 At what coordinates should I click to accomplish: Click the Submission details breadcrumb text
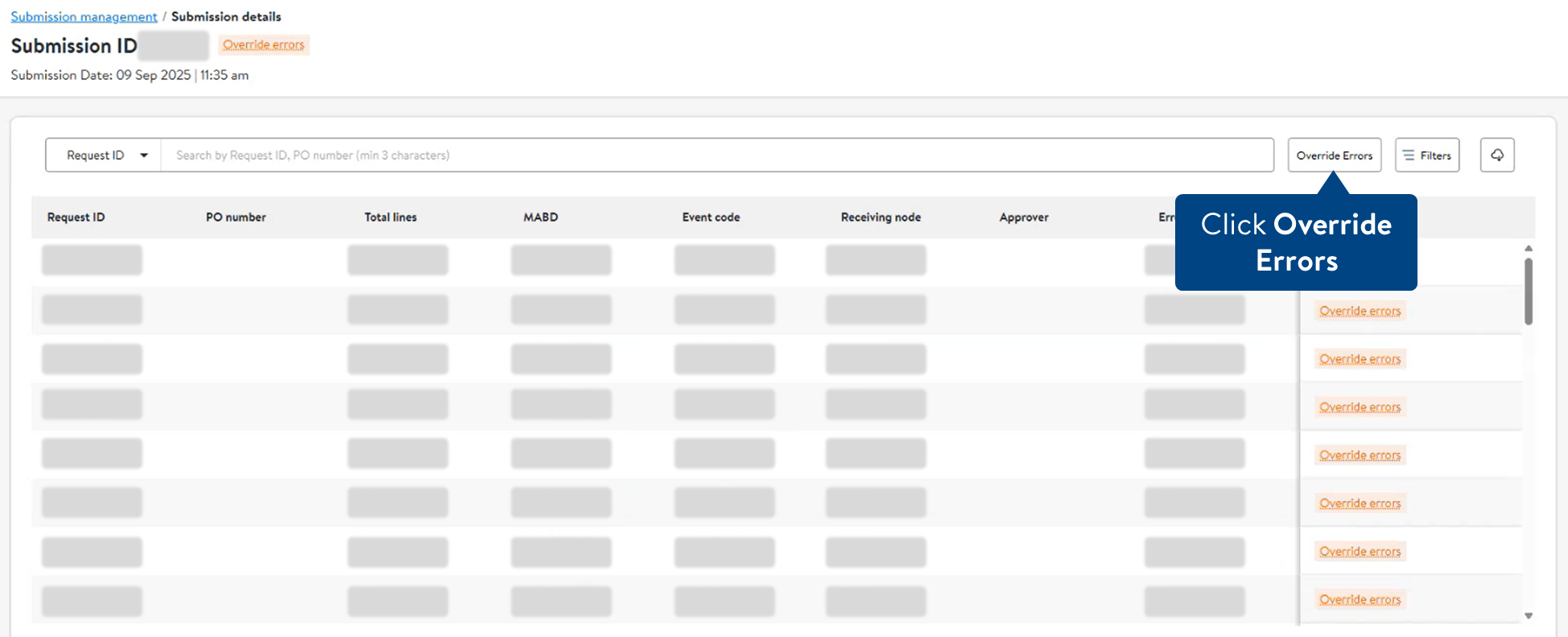pyautogui.click(x=226, y=16)
